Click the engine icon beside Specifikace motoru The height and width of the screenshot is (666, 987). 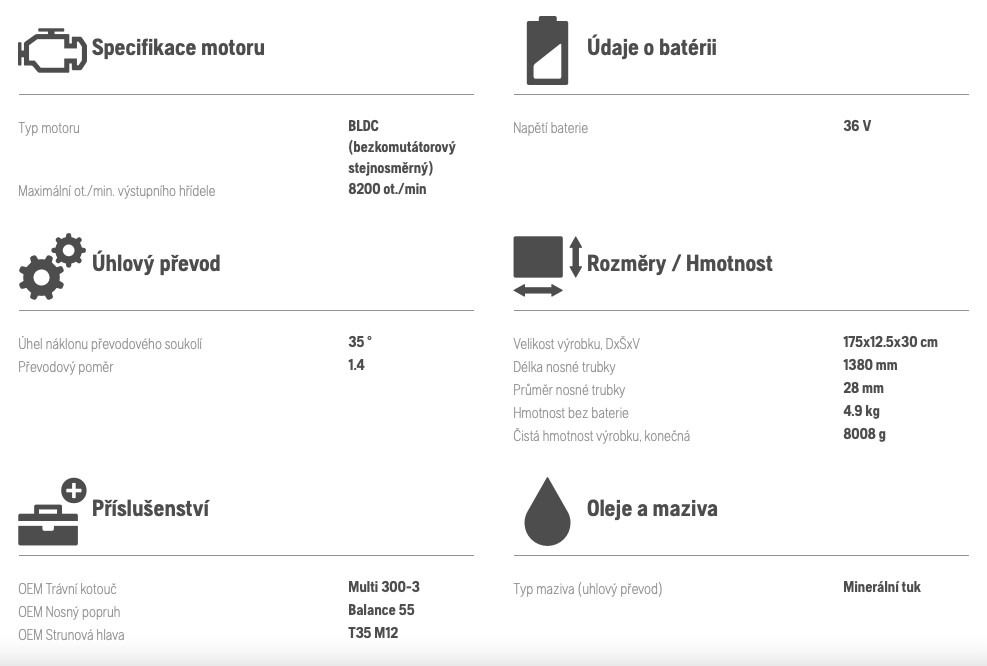click(x=52, y=50)
